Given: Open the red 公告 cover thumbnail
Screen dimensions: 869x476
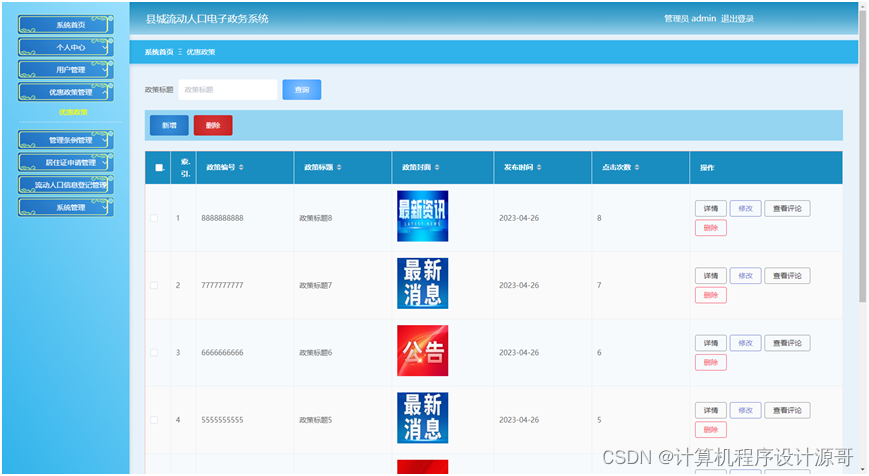Looking at the screenshot, I should (x=422, y=351).
